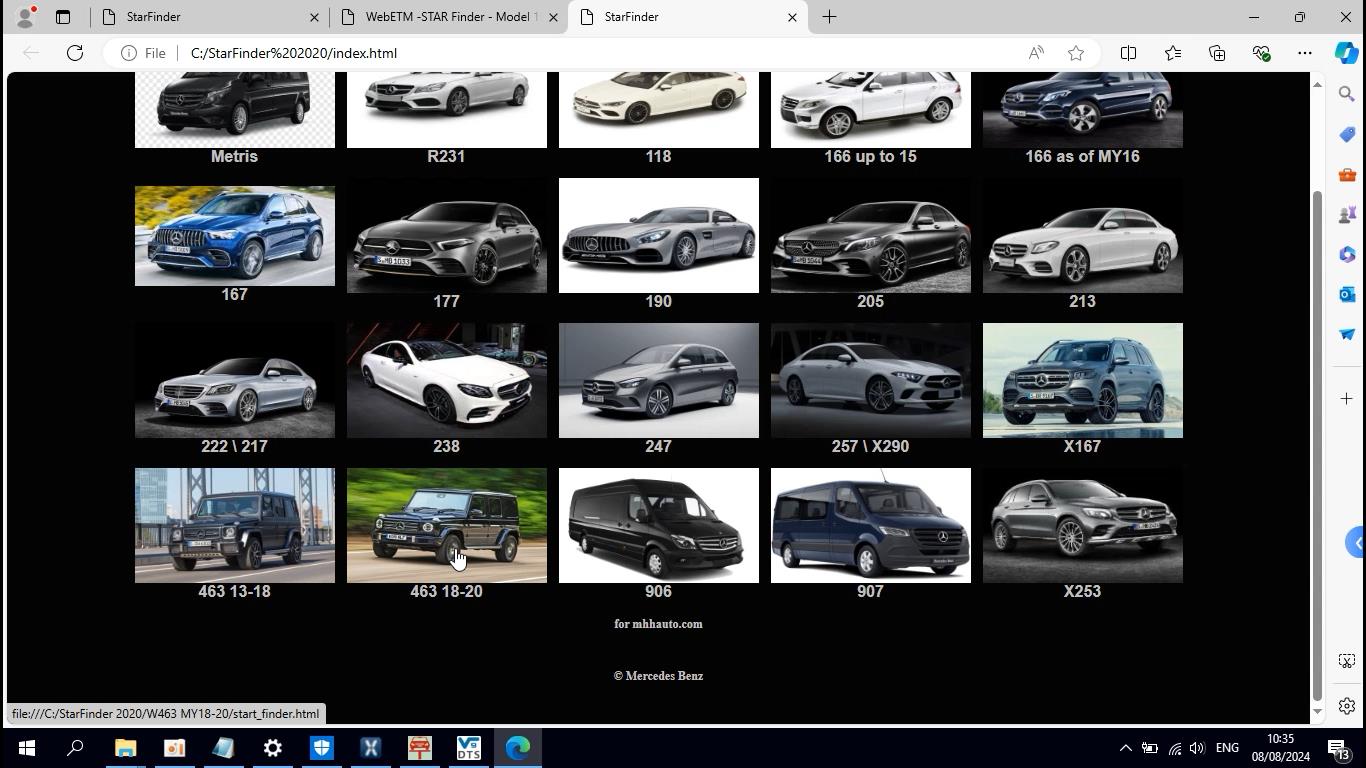The width and height of the screenshot is (1366, 768).
Task: Open the 222 \ 217 model image
Action: click(x=234, y=380)
